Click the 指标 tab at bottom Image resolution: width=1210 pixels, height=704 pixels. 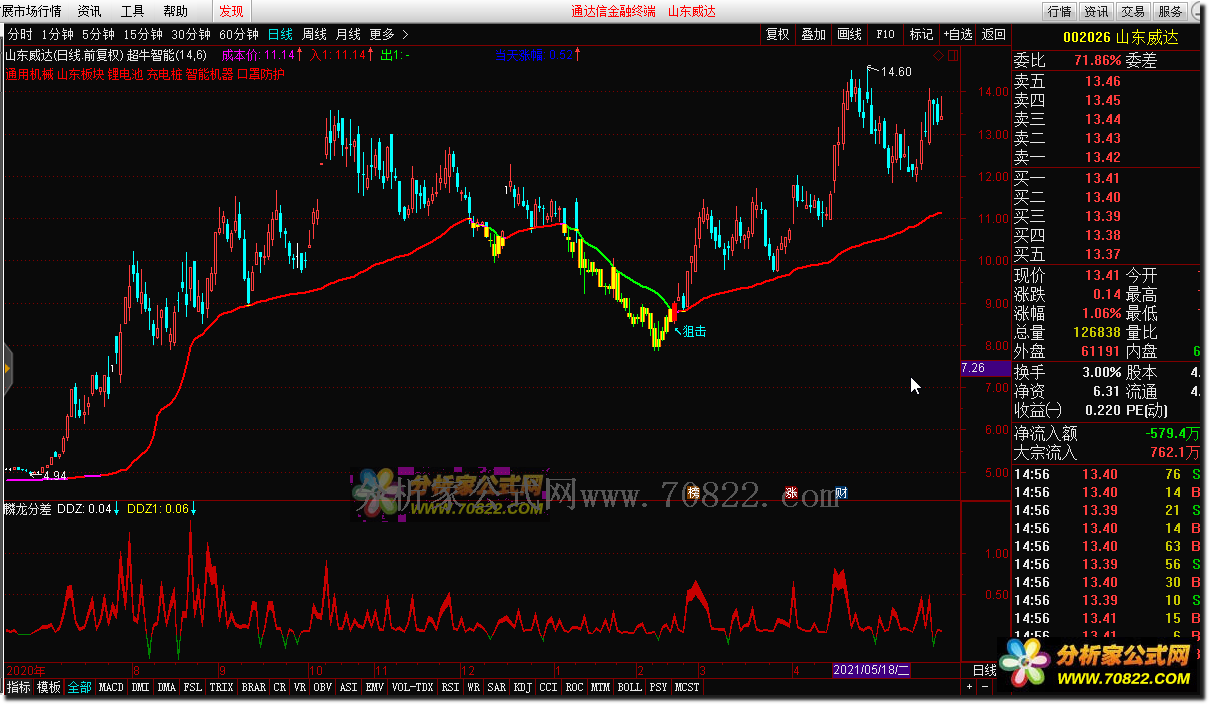19,688
